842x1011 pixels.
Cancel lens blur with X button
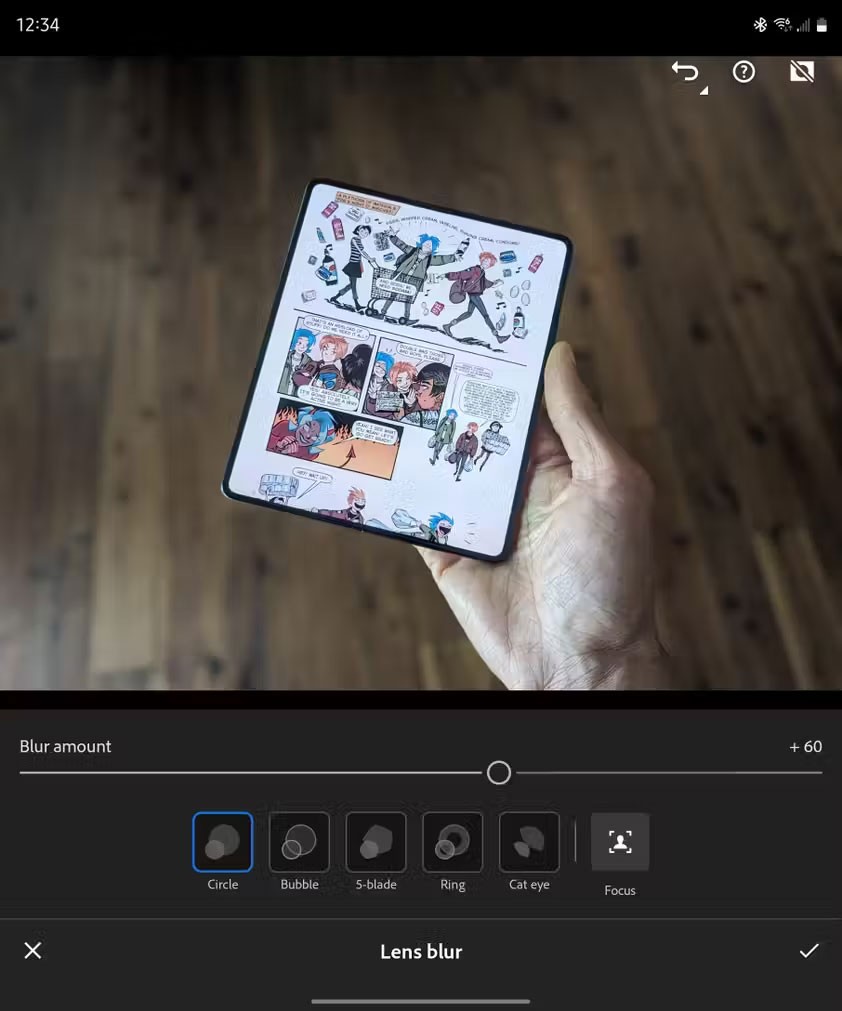(33, 951)
